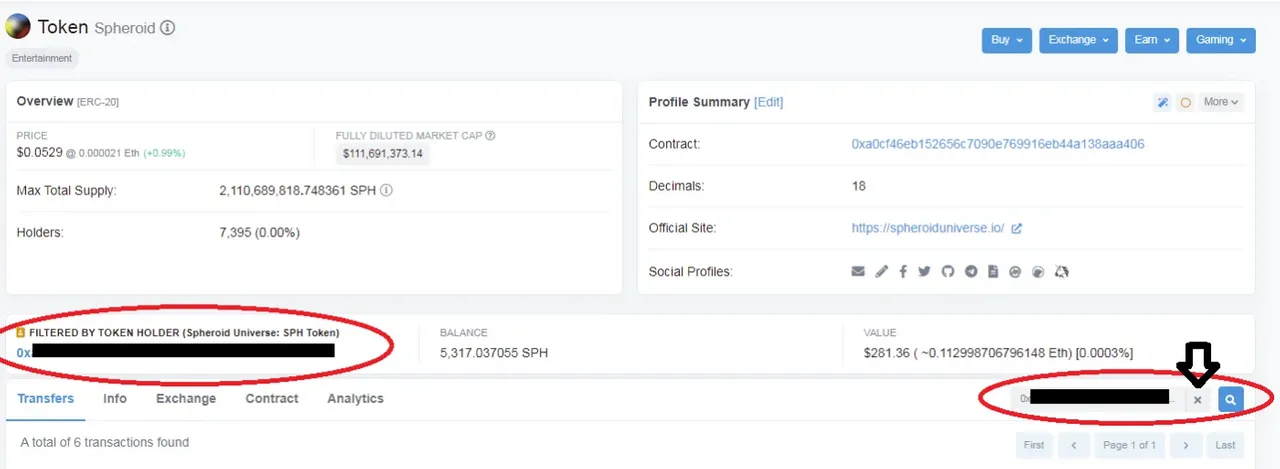Viewport: 1280px width, 469px height.
Task: Go to previous page with left chevron
Action: click(x=1074, y=445)
